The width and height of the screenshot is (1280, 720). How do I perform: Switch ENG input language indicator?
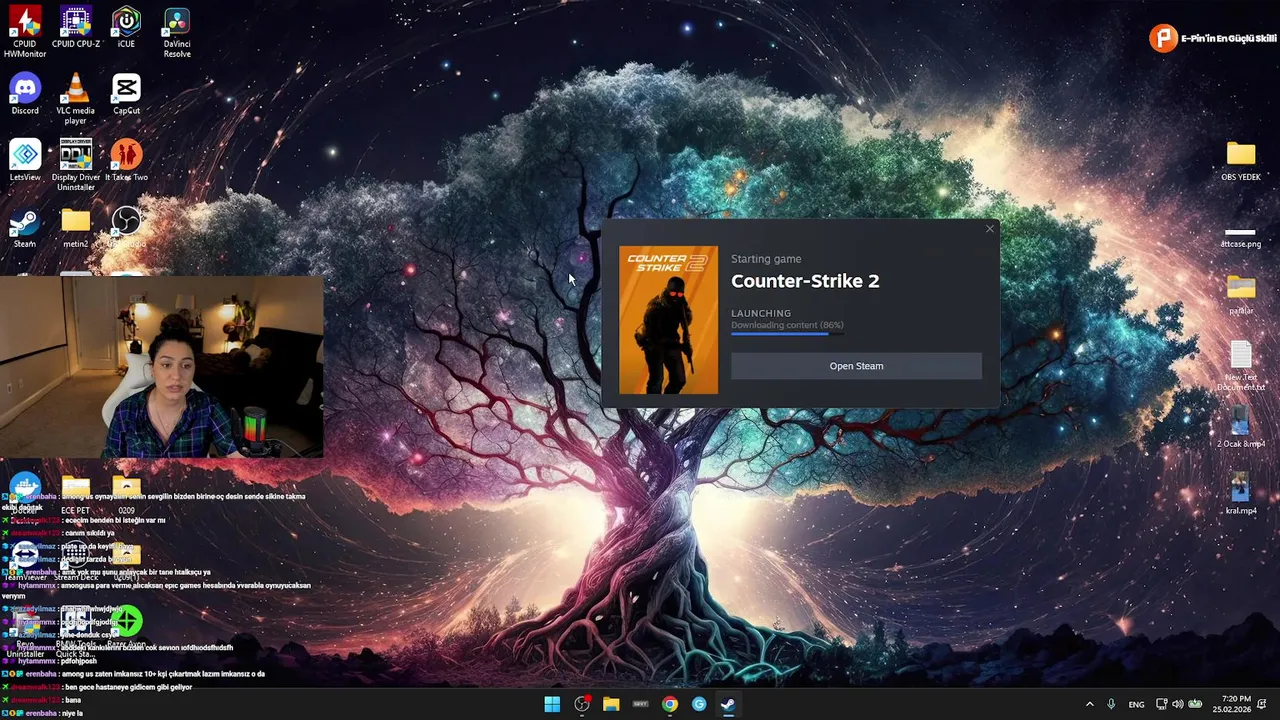[1136, 704]
